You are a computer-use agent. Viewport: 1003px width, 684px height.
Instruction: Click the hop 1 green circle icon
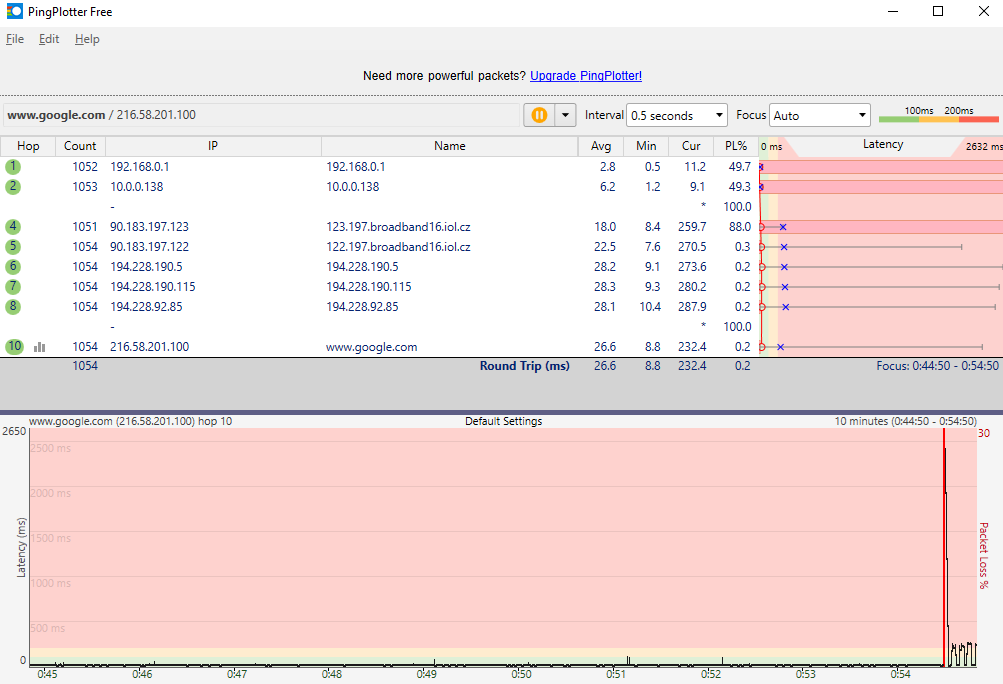(12, 167)
